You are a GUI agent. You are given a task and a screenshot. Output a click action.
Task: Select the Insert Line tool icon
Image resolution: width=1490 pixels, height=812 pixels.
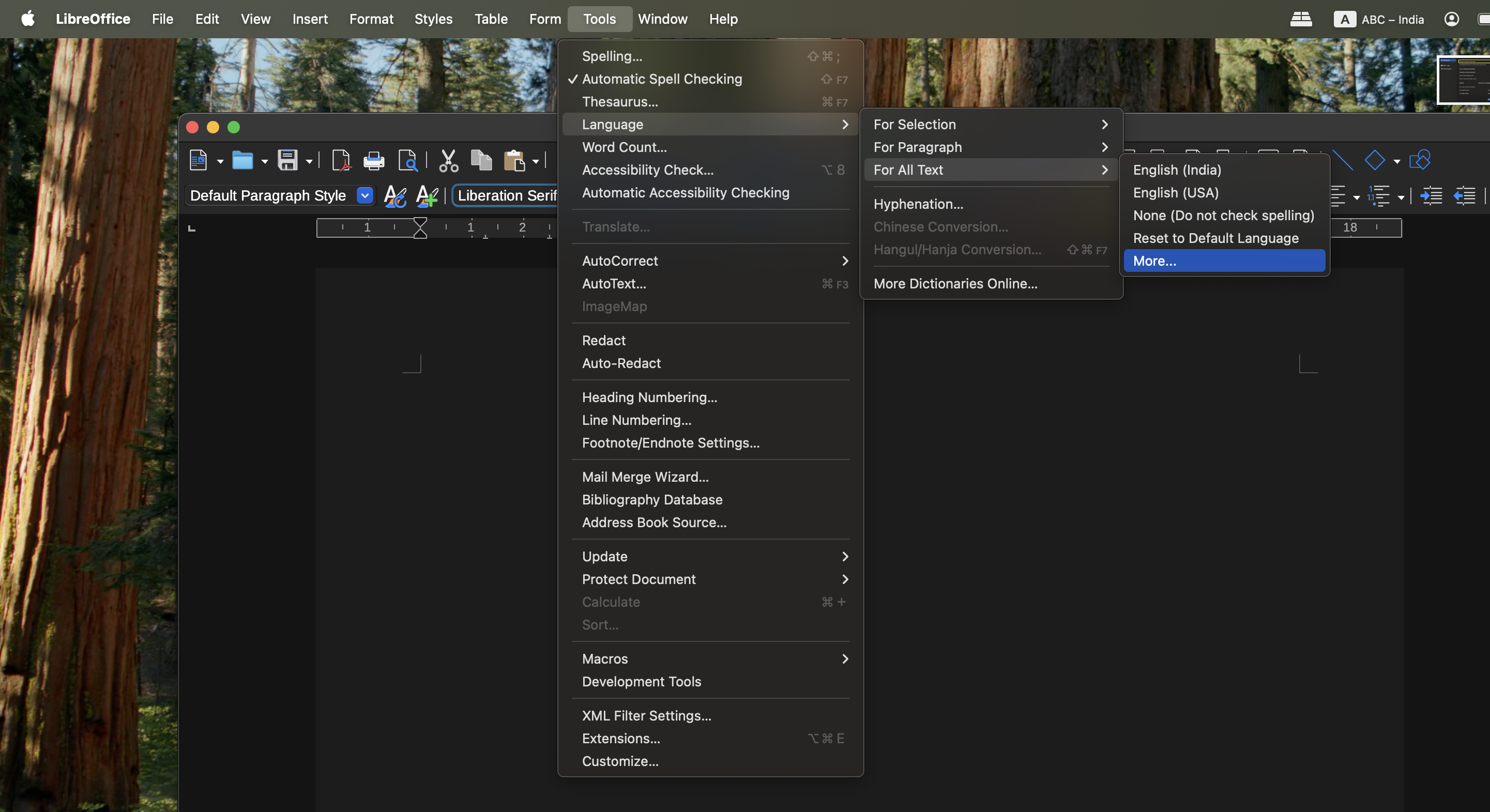(x=1343, y=160)
